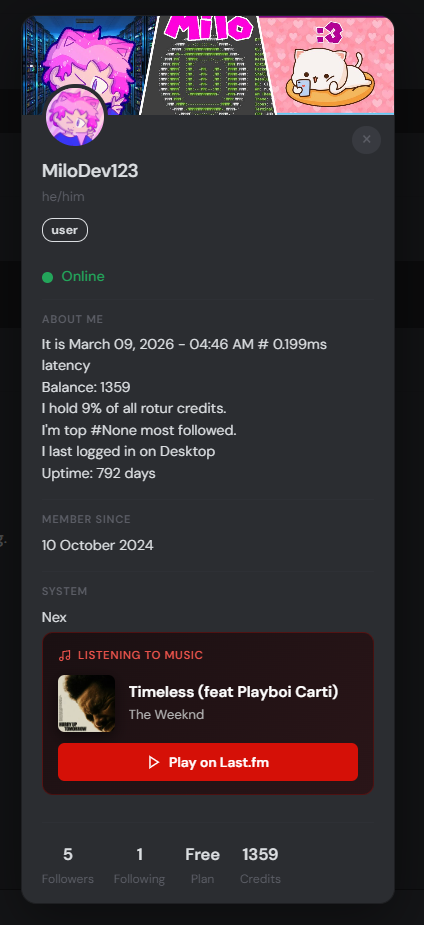The image size is (424, 925).
Task: Click the Free Plan stat
Action: click(202, 865)
